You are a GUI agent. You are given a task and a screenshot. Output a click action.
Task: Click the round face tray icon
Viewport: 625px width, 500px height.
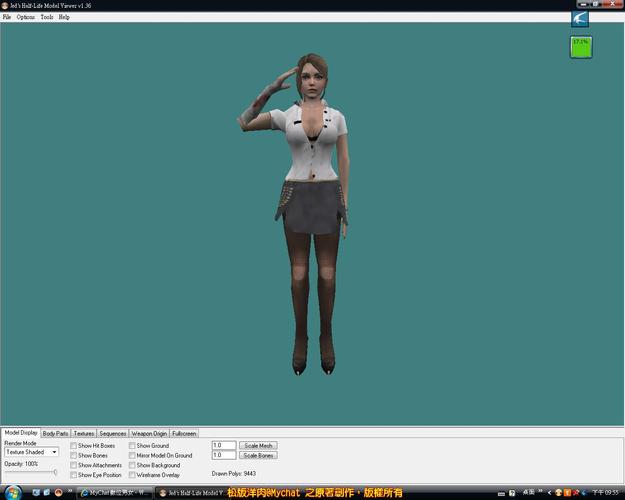click(558, 493)
